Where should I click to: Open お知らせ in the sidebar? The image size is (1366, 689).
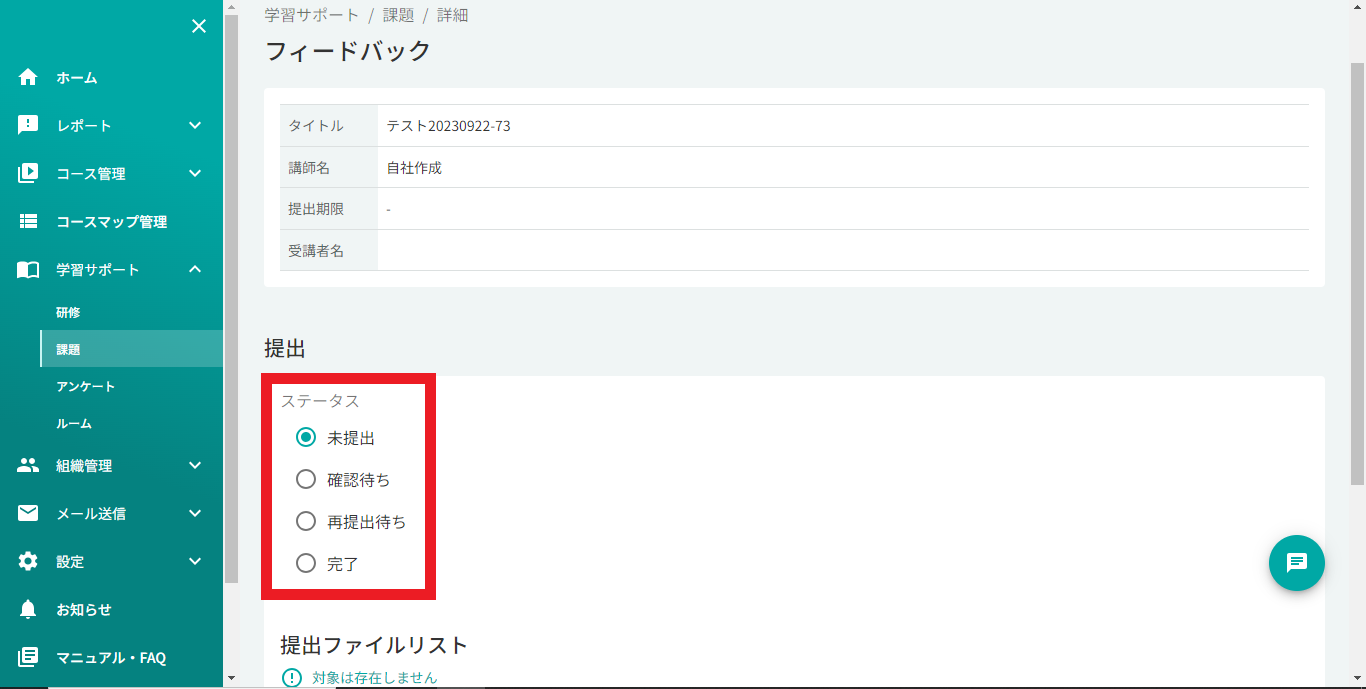84,610
